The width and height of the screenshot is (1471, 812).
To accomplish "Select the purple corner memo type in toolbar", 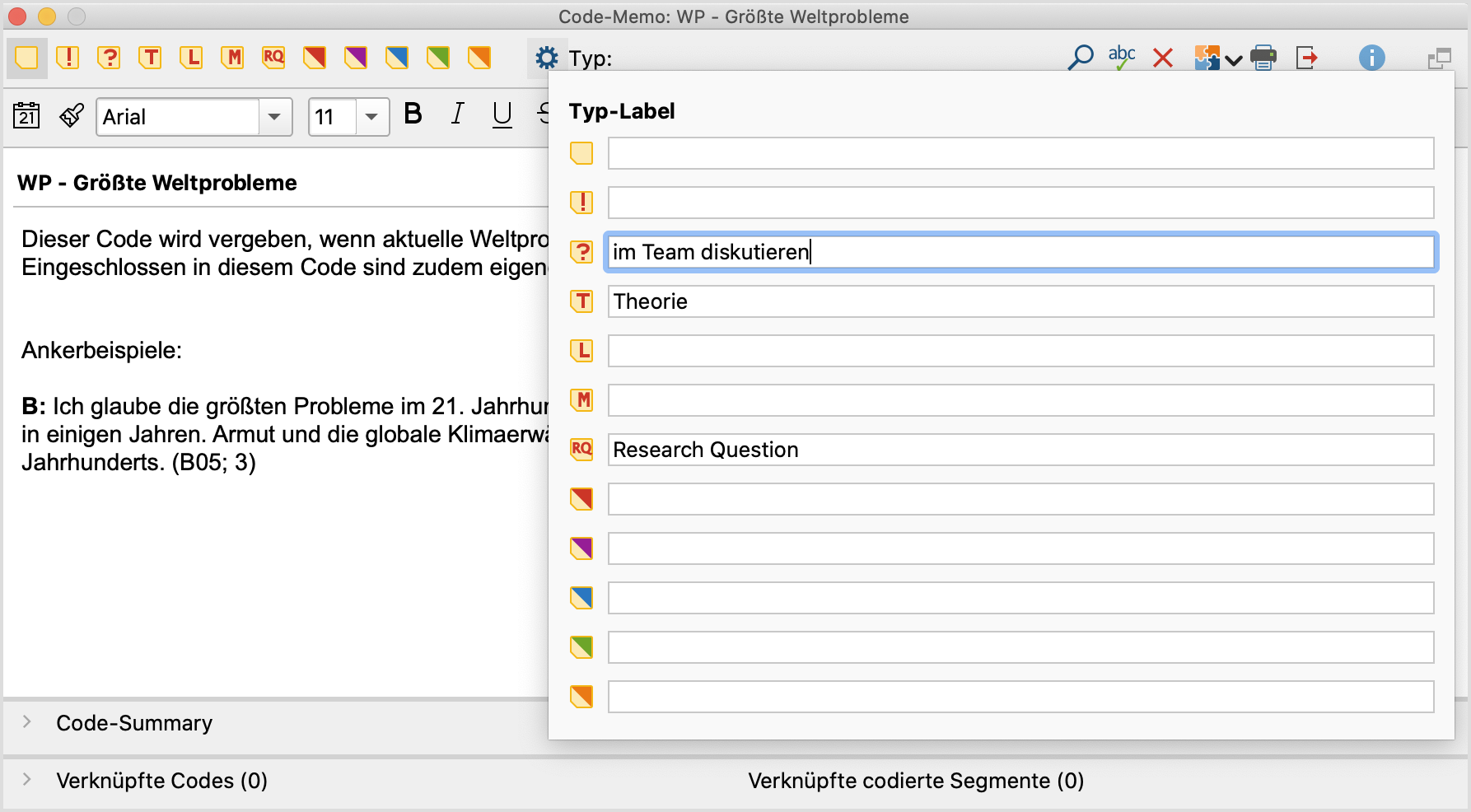I will 356,58.
